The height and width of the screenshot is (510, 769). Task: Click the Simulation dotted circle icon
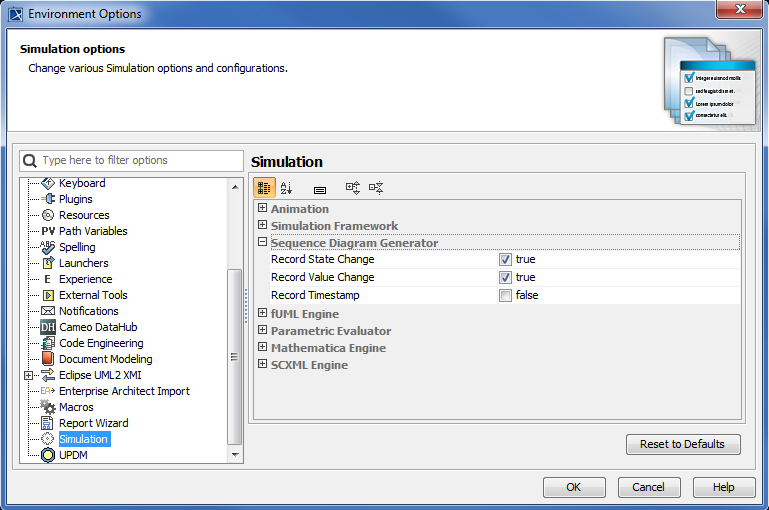click(48, 439)
